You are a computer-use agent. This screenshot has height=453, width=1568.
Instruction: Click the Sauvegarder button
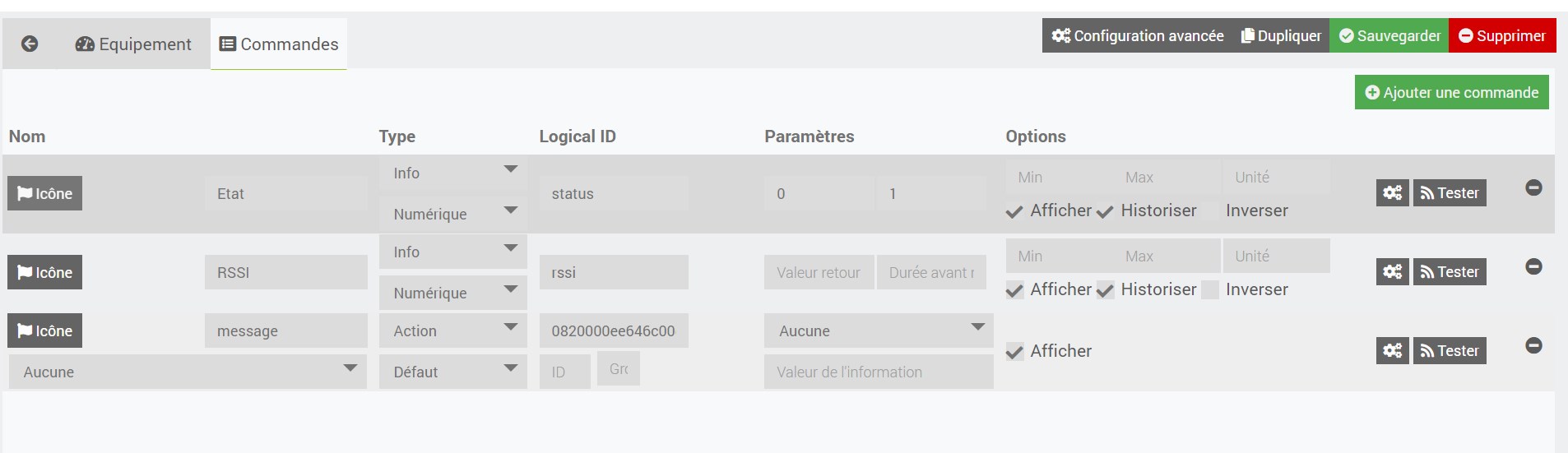(x=1389, y=36)
